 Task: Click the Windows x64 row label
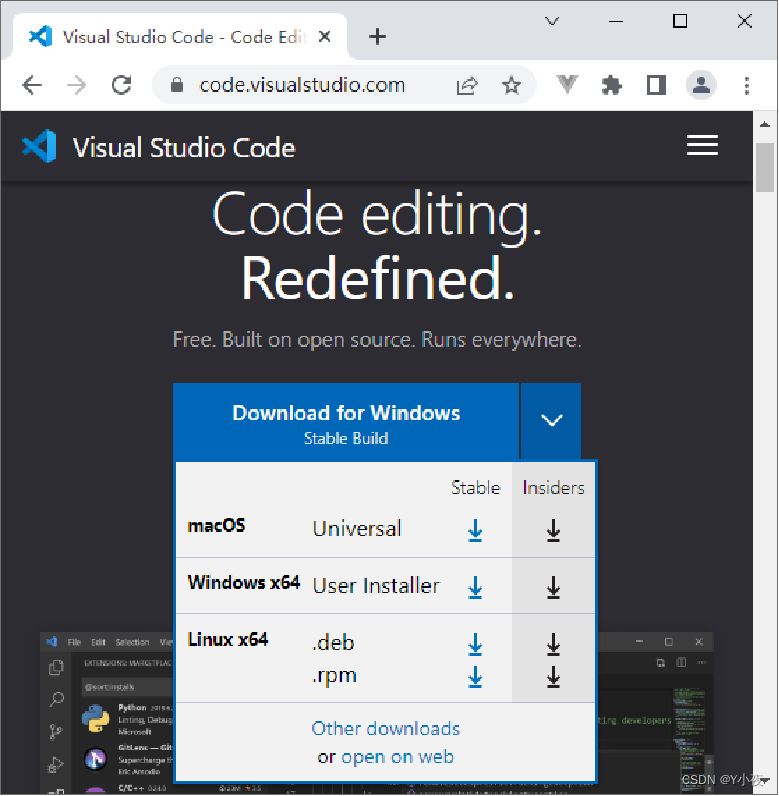point(244,582)
